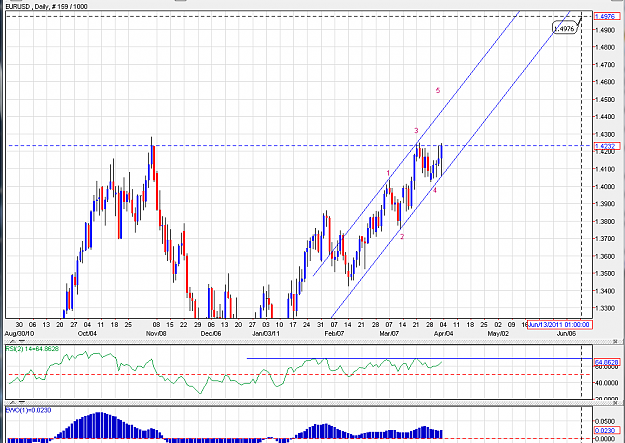Click the up arrow on the EWO pane divider
625x443 pixels.
click(x=13, y=402)
